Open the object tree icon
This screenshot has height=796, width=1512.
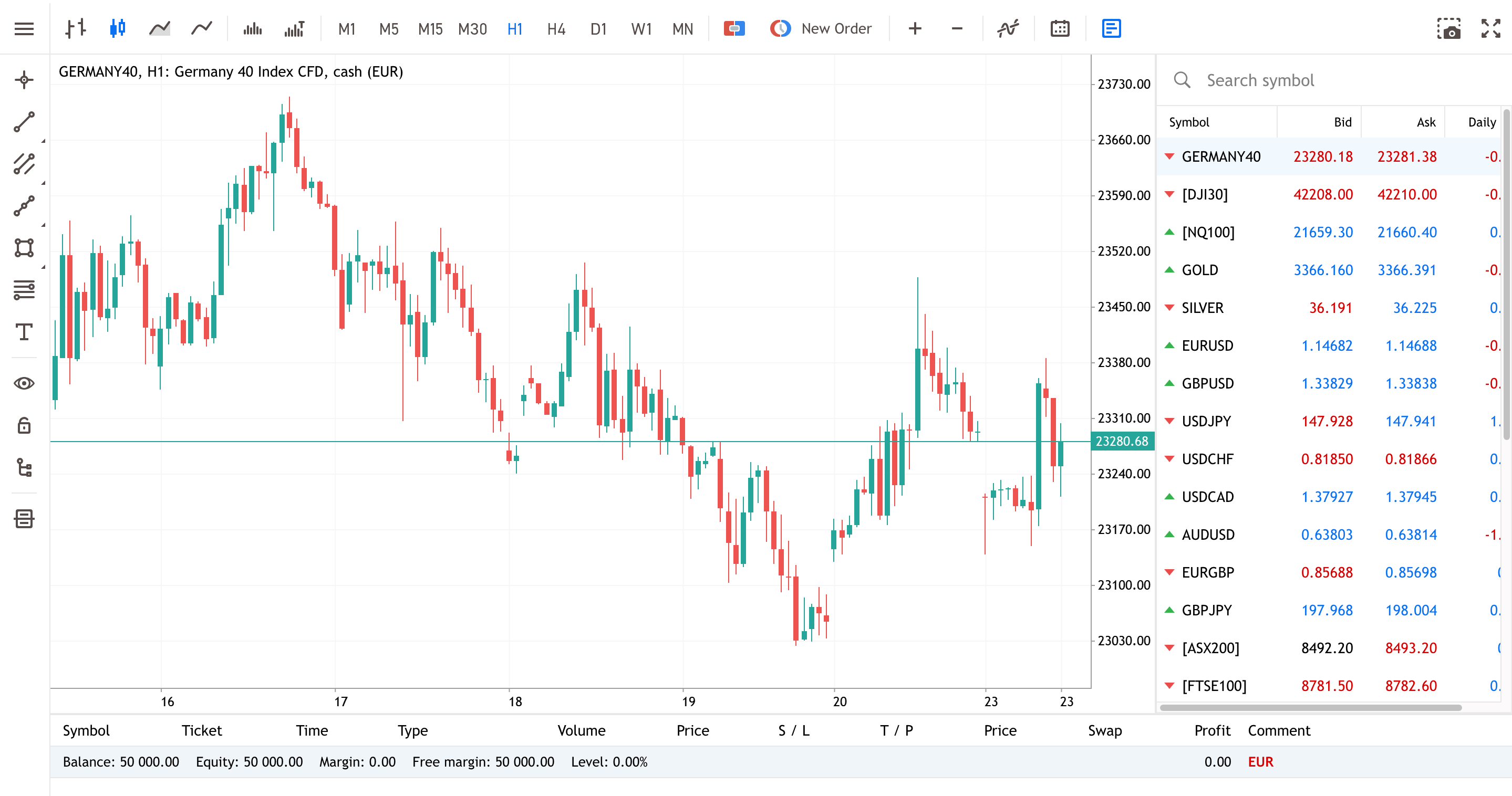[24, 467]
